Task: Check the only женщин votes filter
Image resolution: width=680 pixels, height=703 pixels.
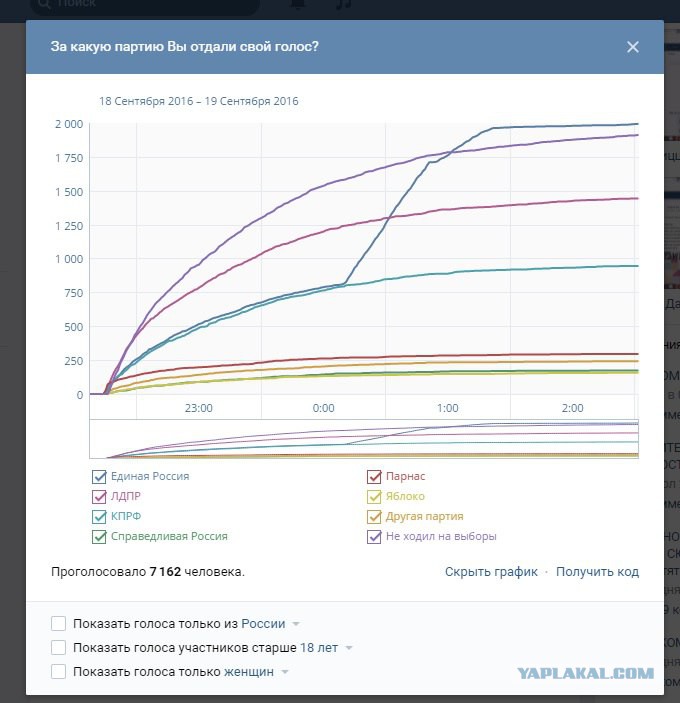Action: [x=58, y=672]
